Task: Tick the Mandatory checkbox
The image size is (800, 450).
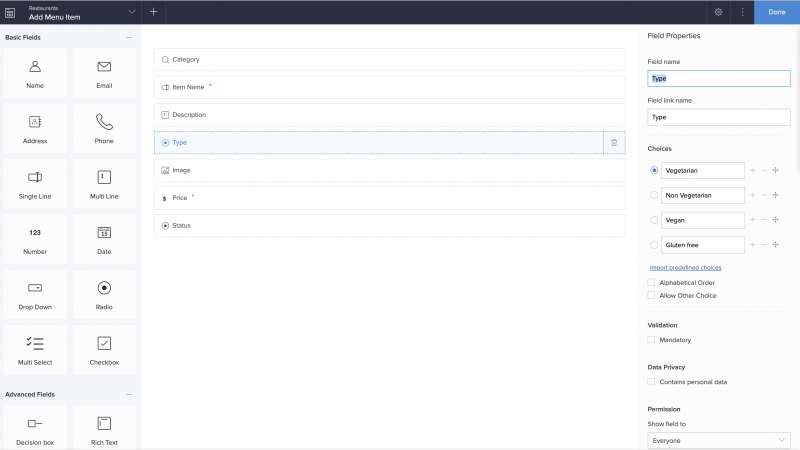Action: [651, 339]
